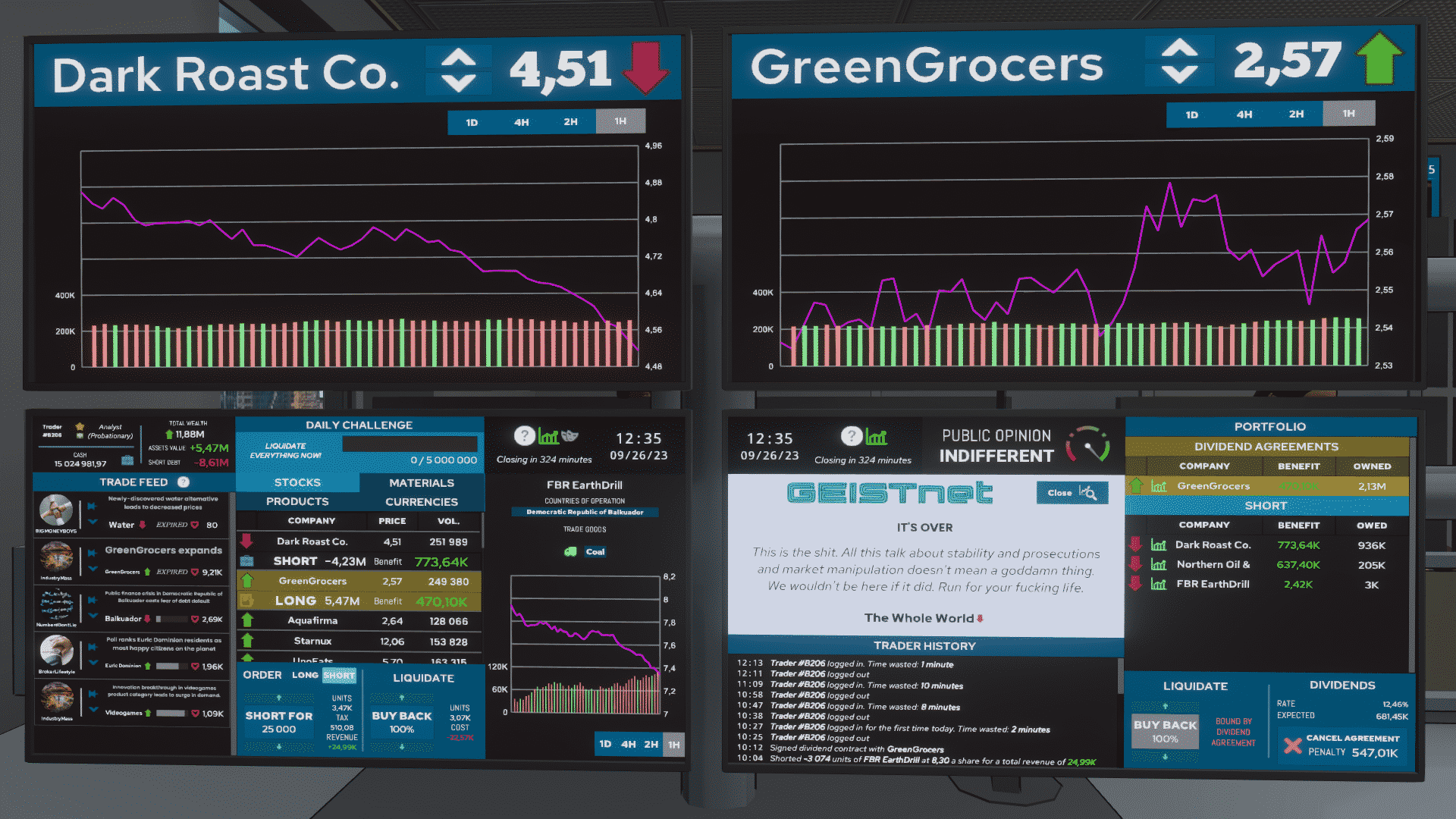This screenshot has width=1456, height=819.
Task: Click the up/down selector beside Dark Roast Co.
Action: (x=459, y=70)
